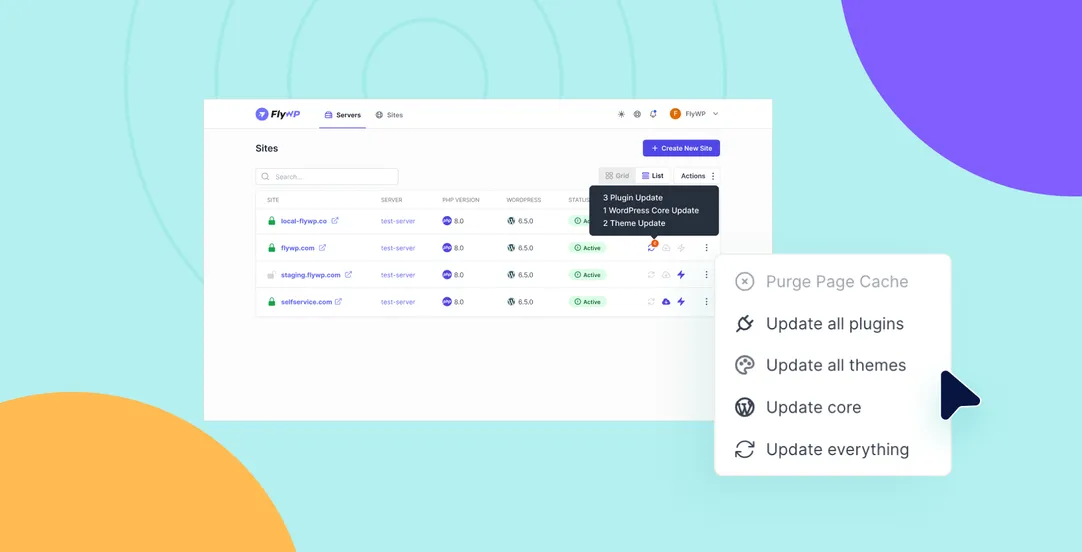Click the grey unlocked icon for staging.flywp.com
The image size is (1082, 552).
[271, 275]
